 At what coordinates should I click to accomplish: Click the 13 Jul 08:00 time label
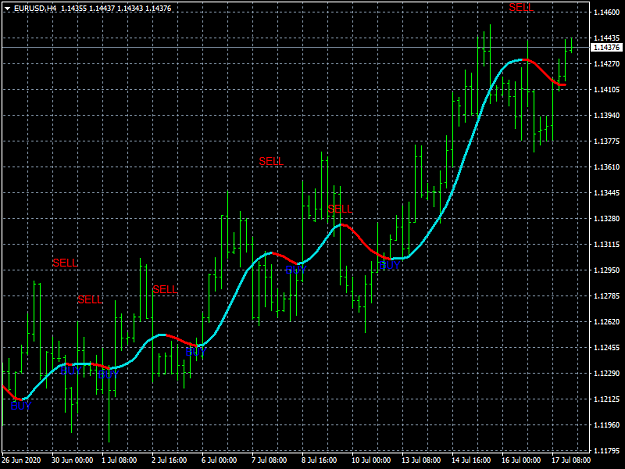tap(421, 460)
